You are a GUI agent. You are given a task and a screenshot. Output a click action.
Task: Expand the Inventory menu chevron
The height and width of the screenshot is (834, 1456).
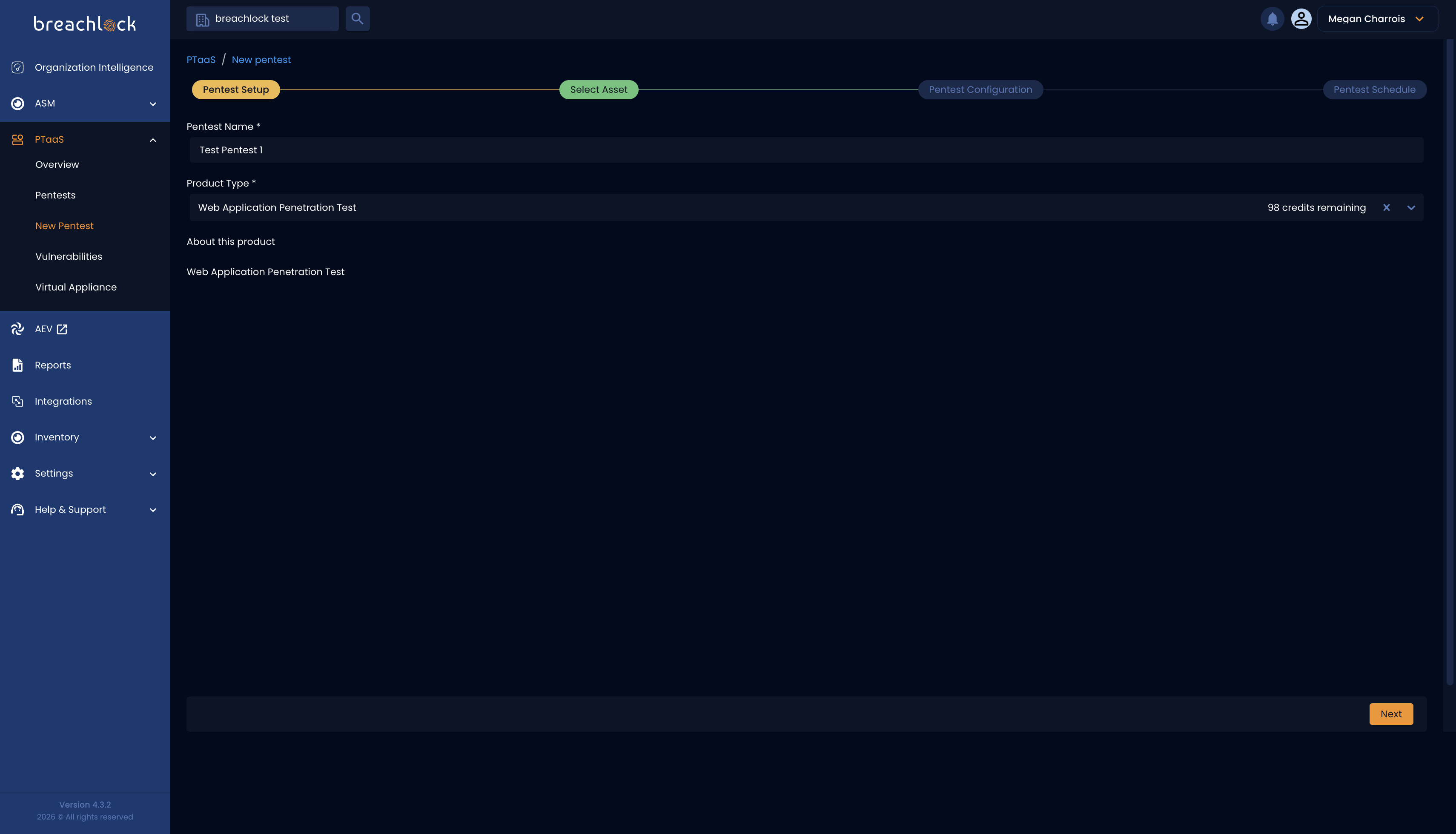point(153,438)
